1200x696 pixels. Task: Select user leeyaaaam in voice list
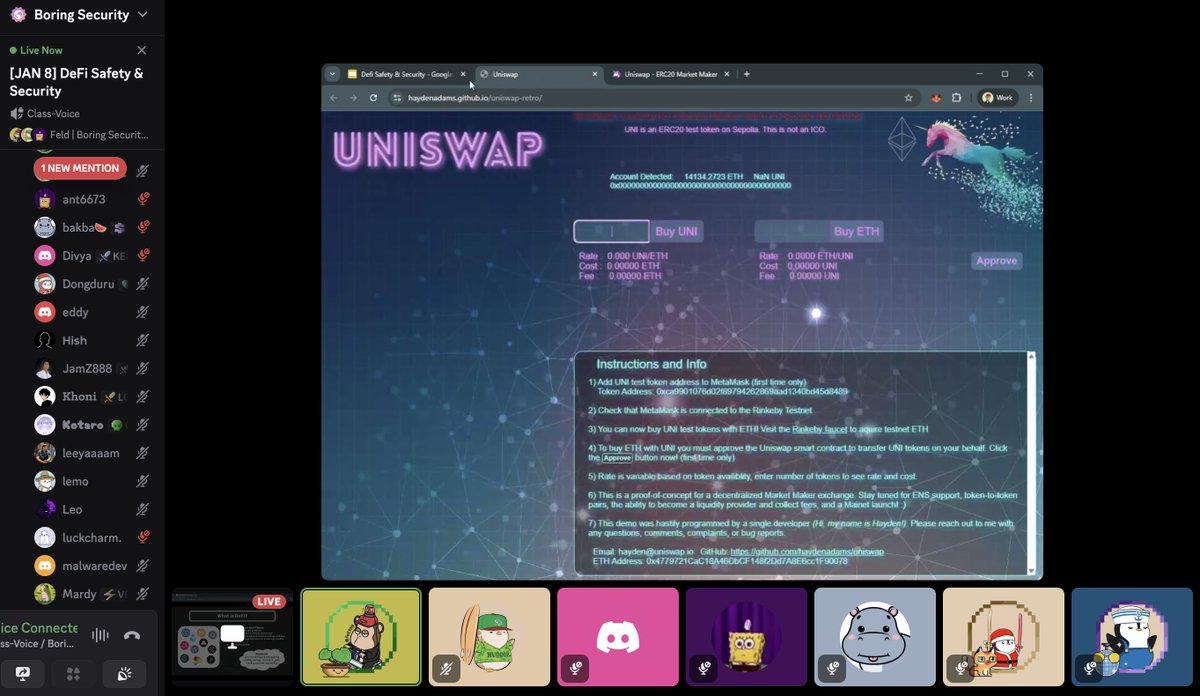(x=91, y=453)
